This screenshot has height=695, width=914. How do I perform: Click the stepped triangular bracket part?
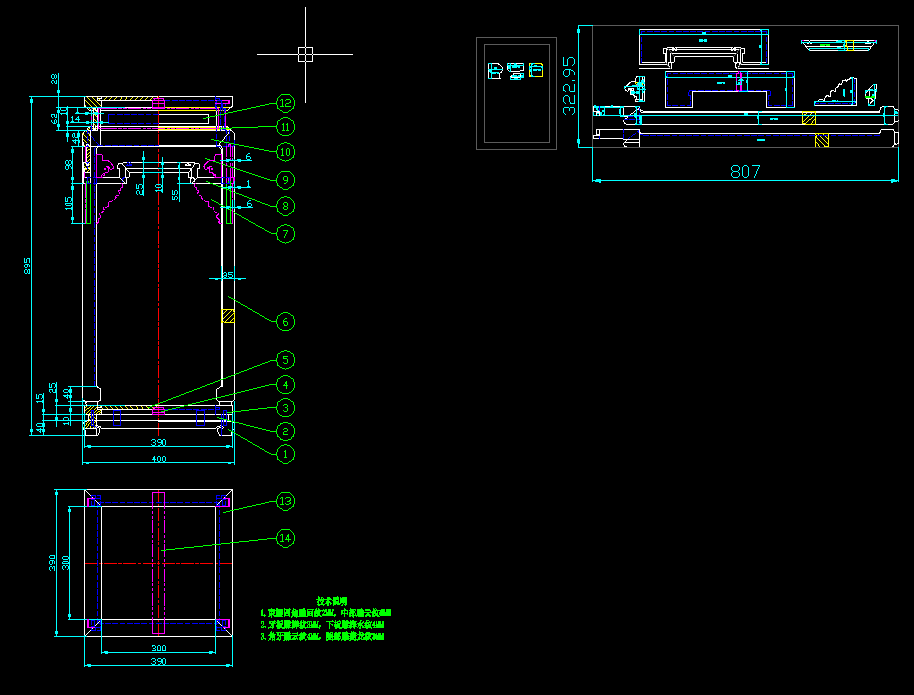(x=838, y=93)
